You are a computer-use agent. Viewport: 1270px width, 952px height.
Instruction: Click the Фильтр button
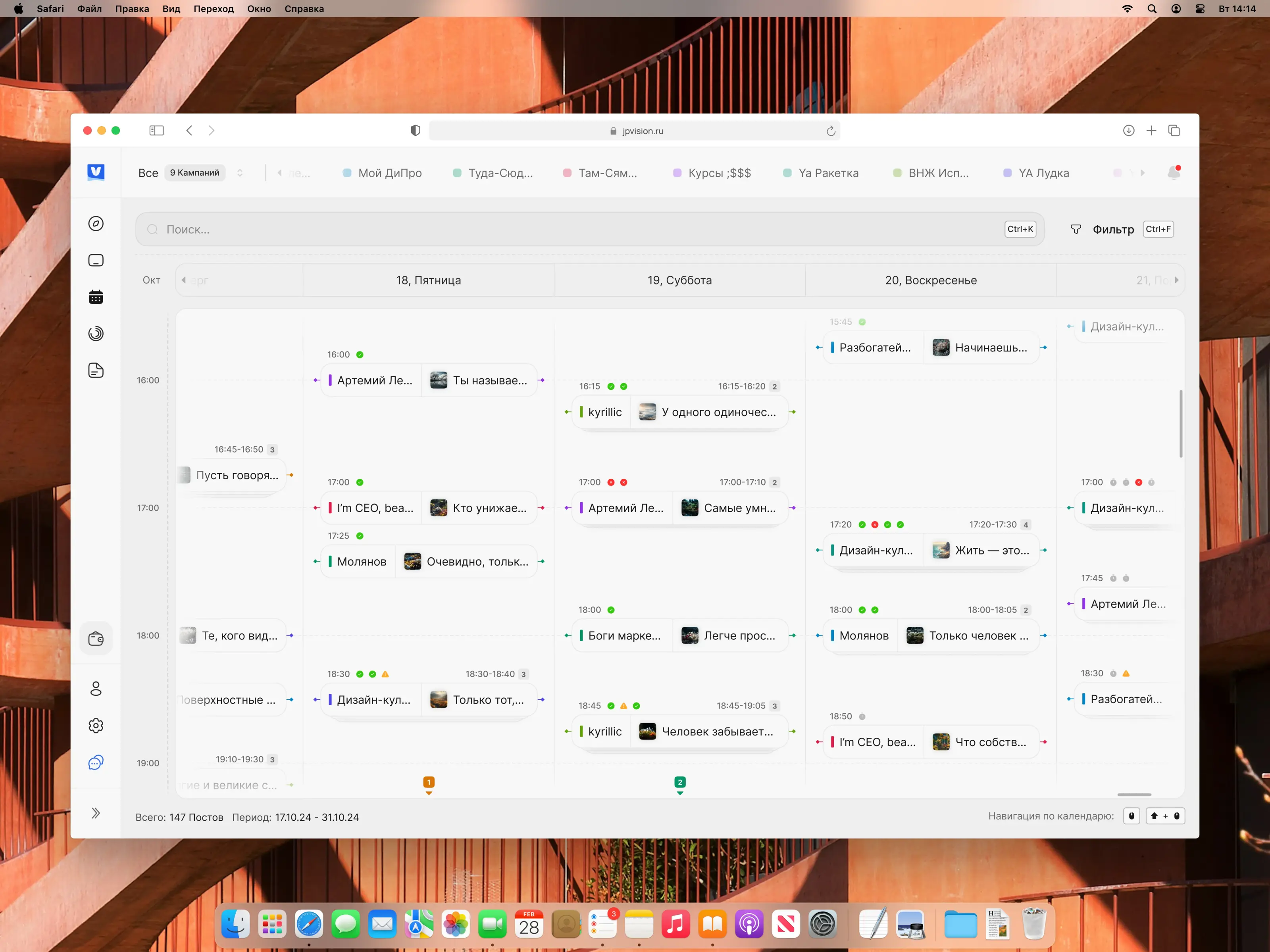(x=1113, y=230)
